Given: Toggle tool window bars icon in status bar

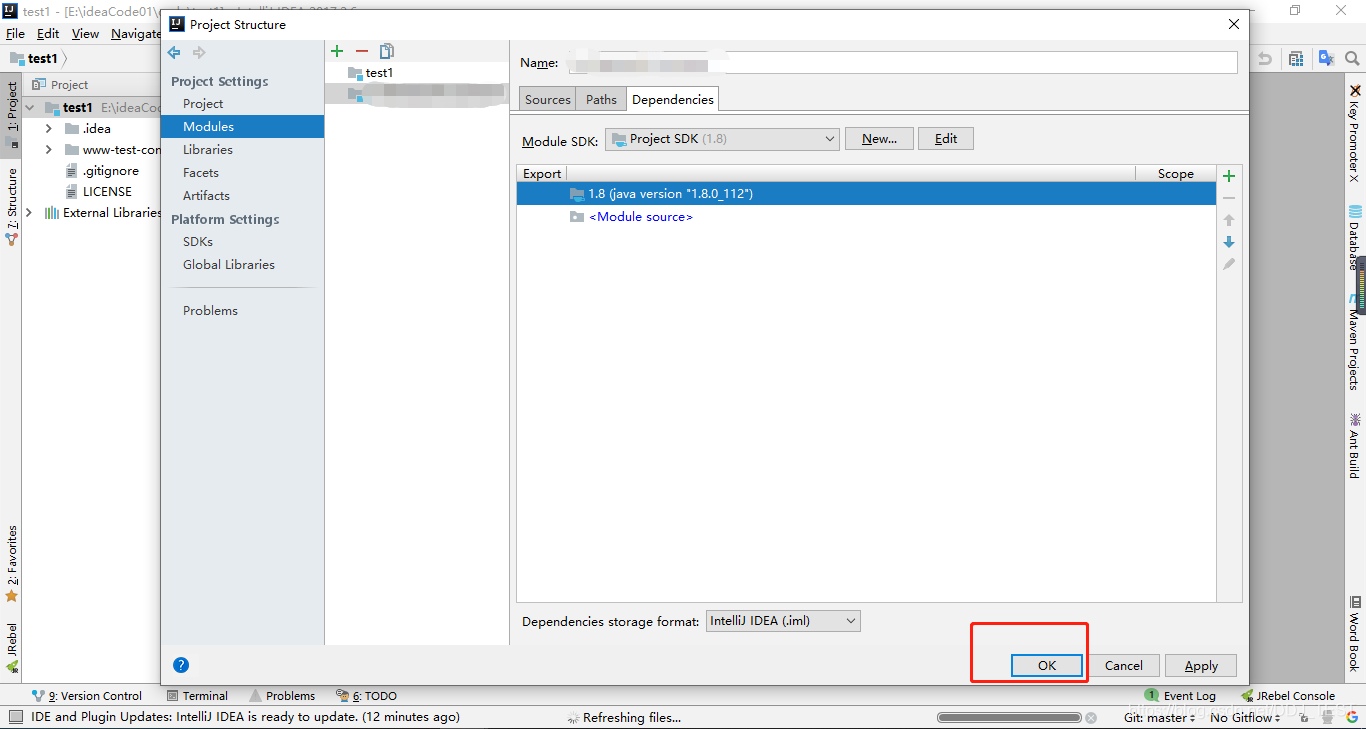Looking at the screenshot, I should (15, 717).
